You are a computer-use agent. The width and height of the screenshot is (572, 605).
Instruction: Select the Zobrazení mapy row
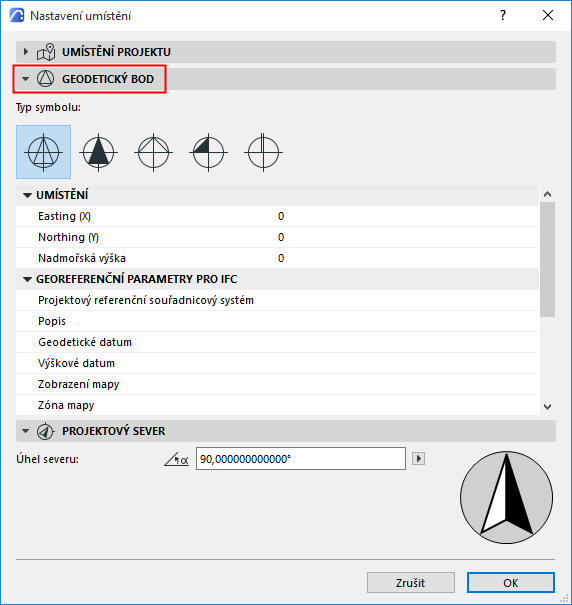tap(277, 384)
